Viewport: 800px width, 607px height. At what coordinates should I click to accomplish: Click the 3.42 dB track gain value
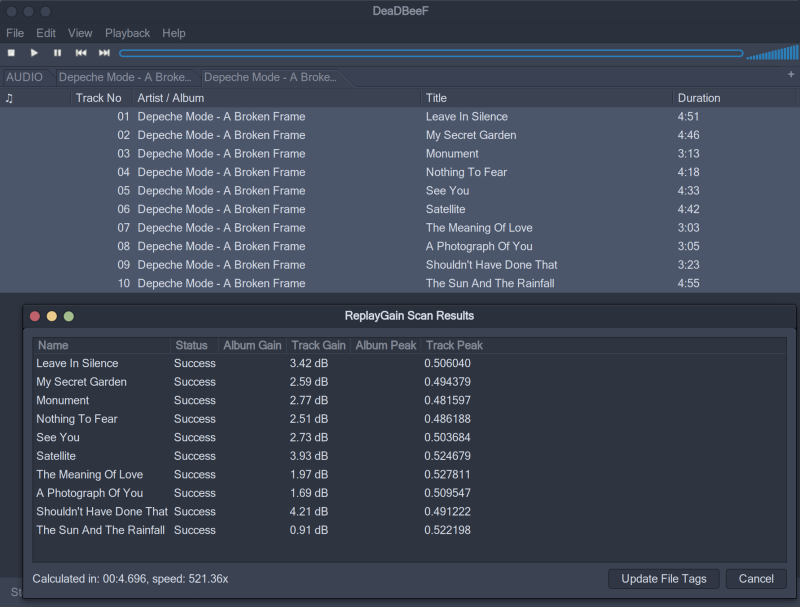[309, 363]
